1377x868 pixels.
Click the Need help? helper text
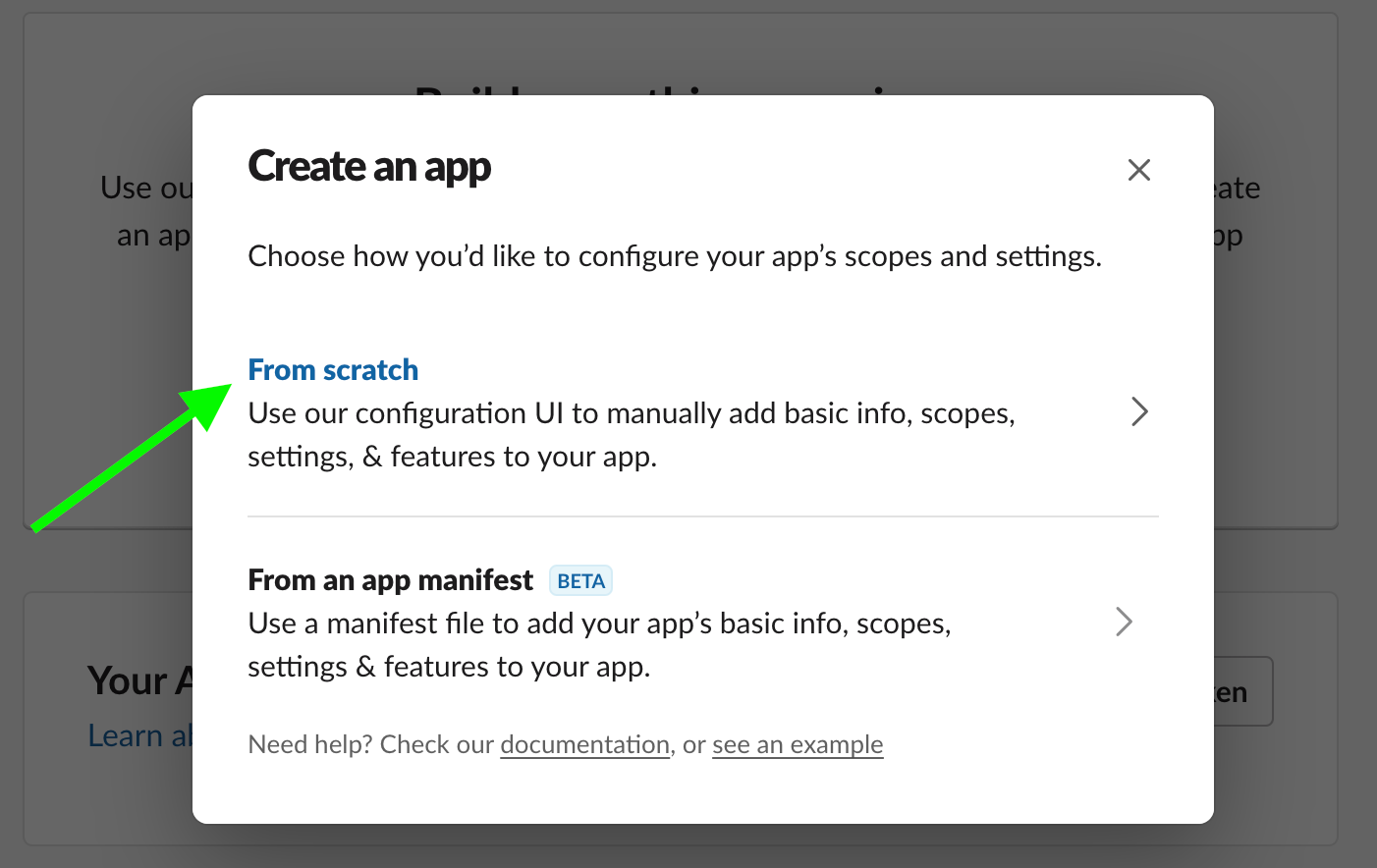pyautogui.click(x=371, y=745)
